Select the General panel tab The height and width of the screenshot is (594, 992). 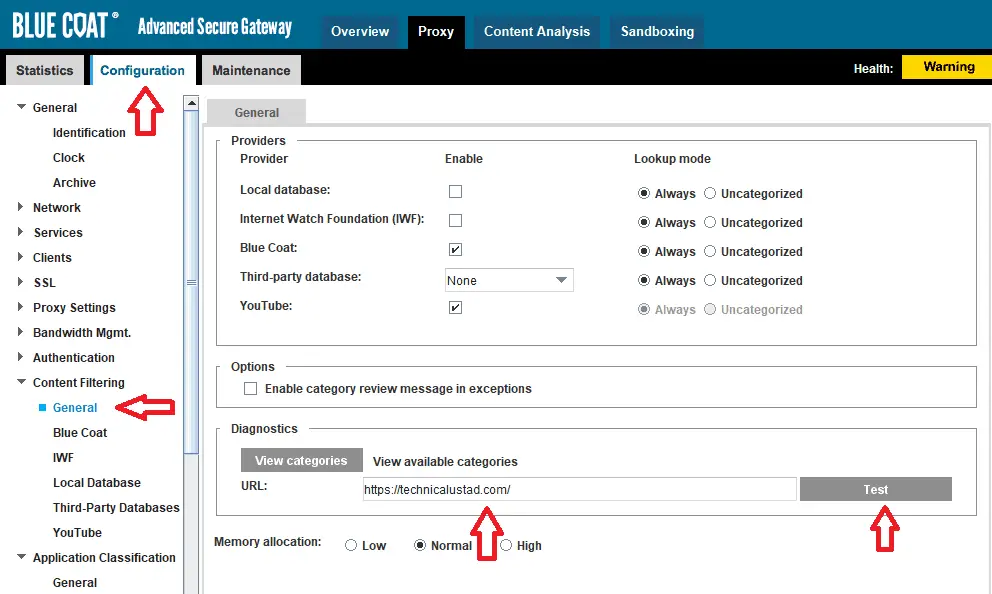(256, 113)
